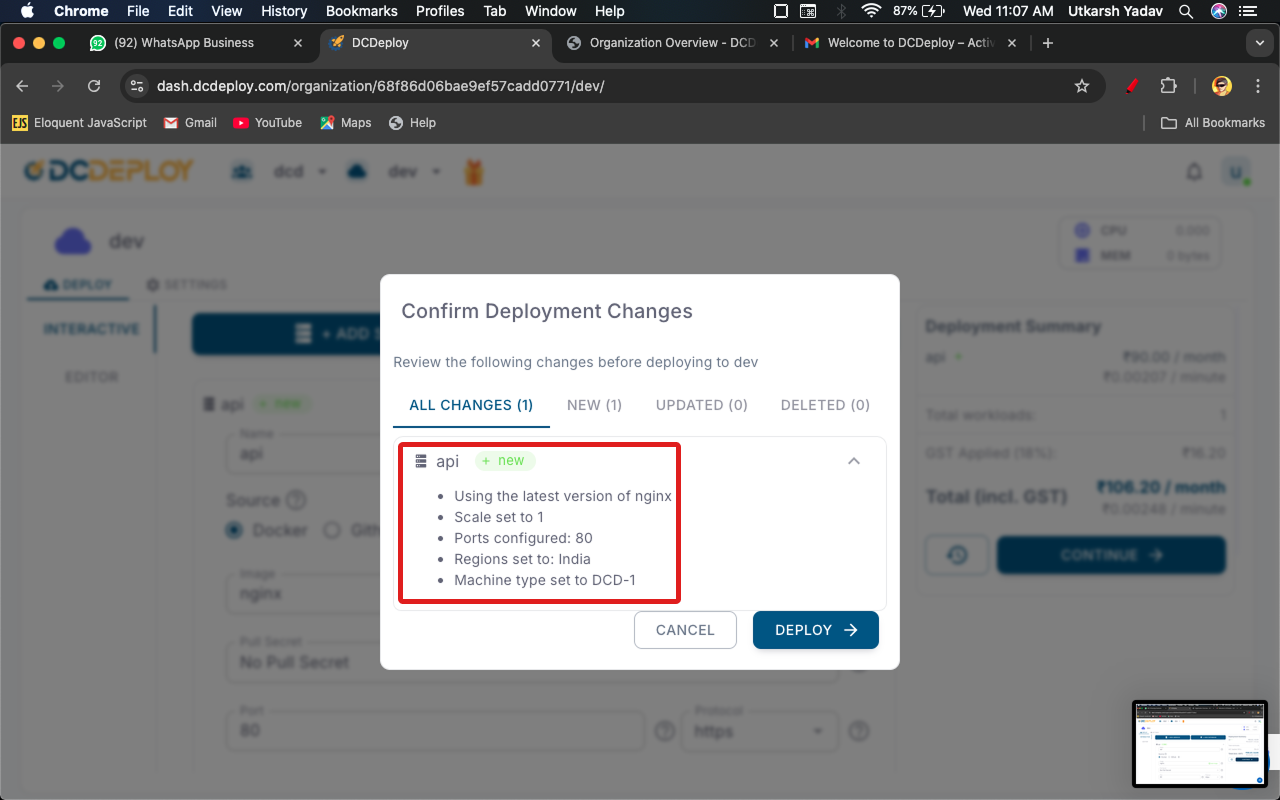Collapse the api changes chevron
The image size is (1280, 800).
[854, 461]
